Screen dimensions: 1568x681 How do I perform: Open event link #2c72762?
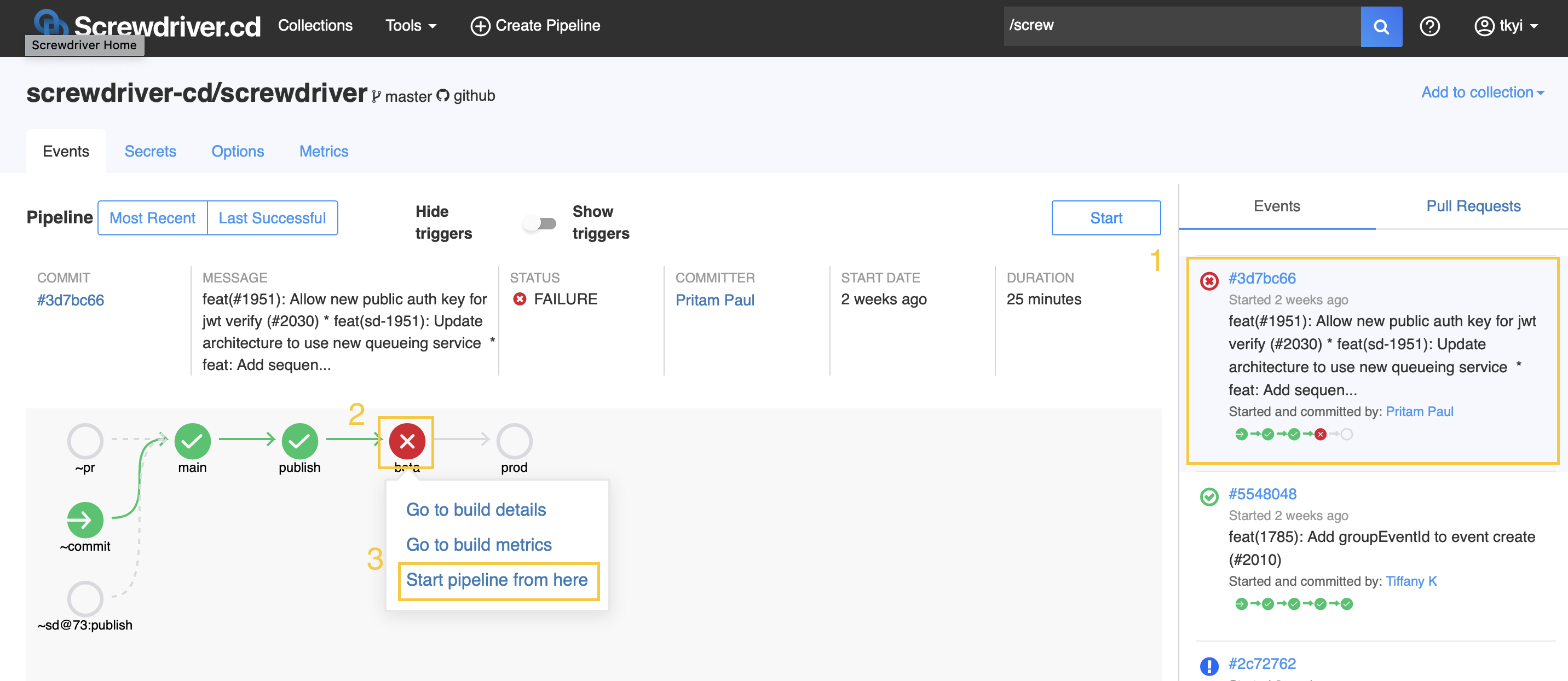pyautogui.click(x=1261, y=663)
